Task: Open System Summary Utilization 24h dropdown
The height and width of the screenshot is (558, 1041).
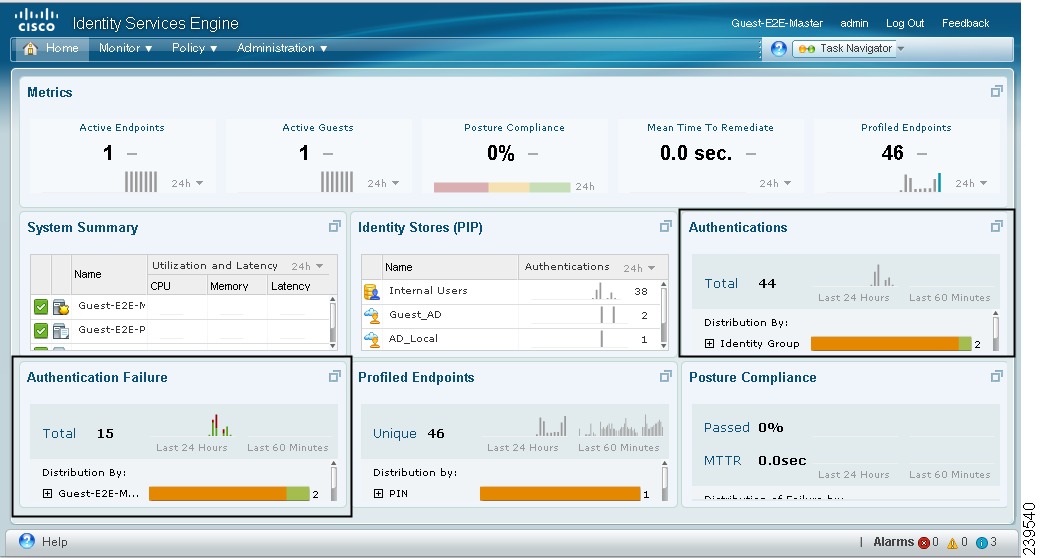Action: click(307, 266)
